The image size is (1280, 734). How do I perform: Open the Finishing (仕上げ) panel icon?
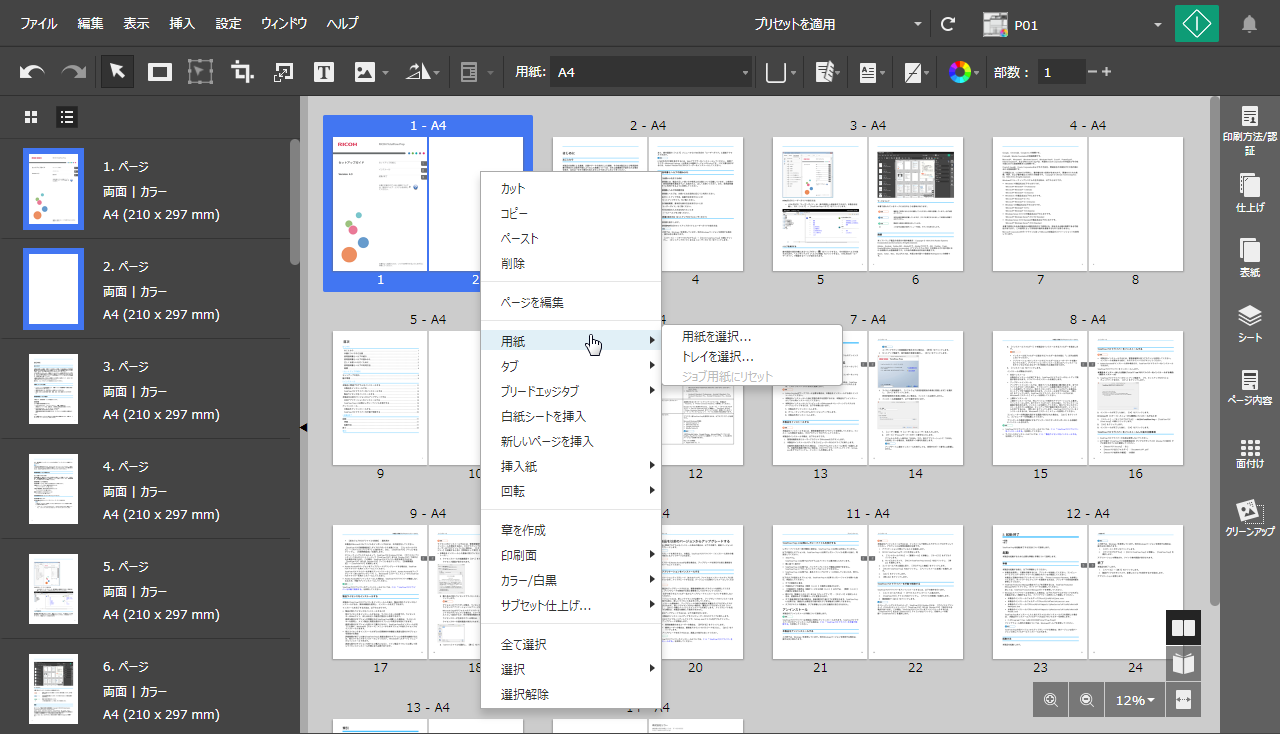(1249, 192)
